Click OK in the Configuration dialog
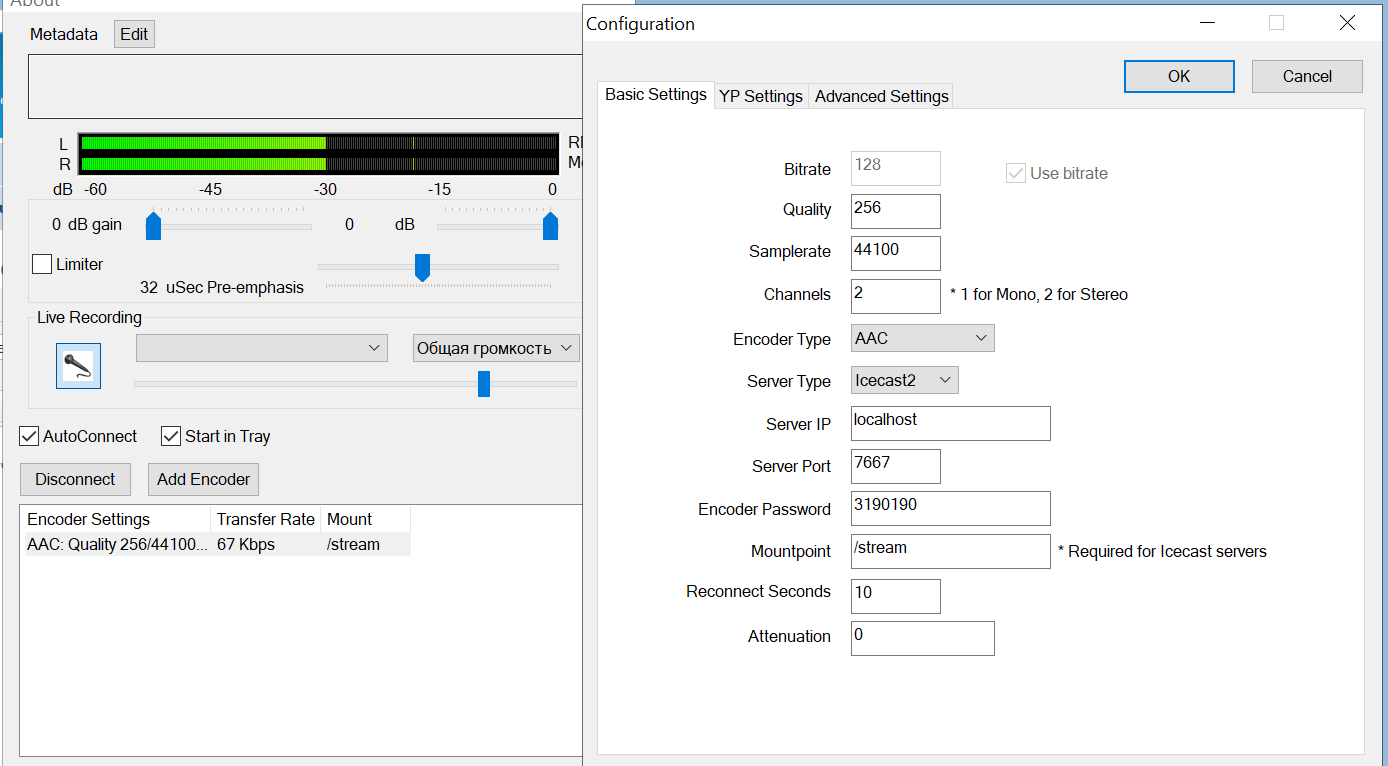This screenshot has height=766, width=1388. point(1179,76)
